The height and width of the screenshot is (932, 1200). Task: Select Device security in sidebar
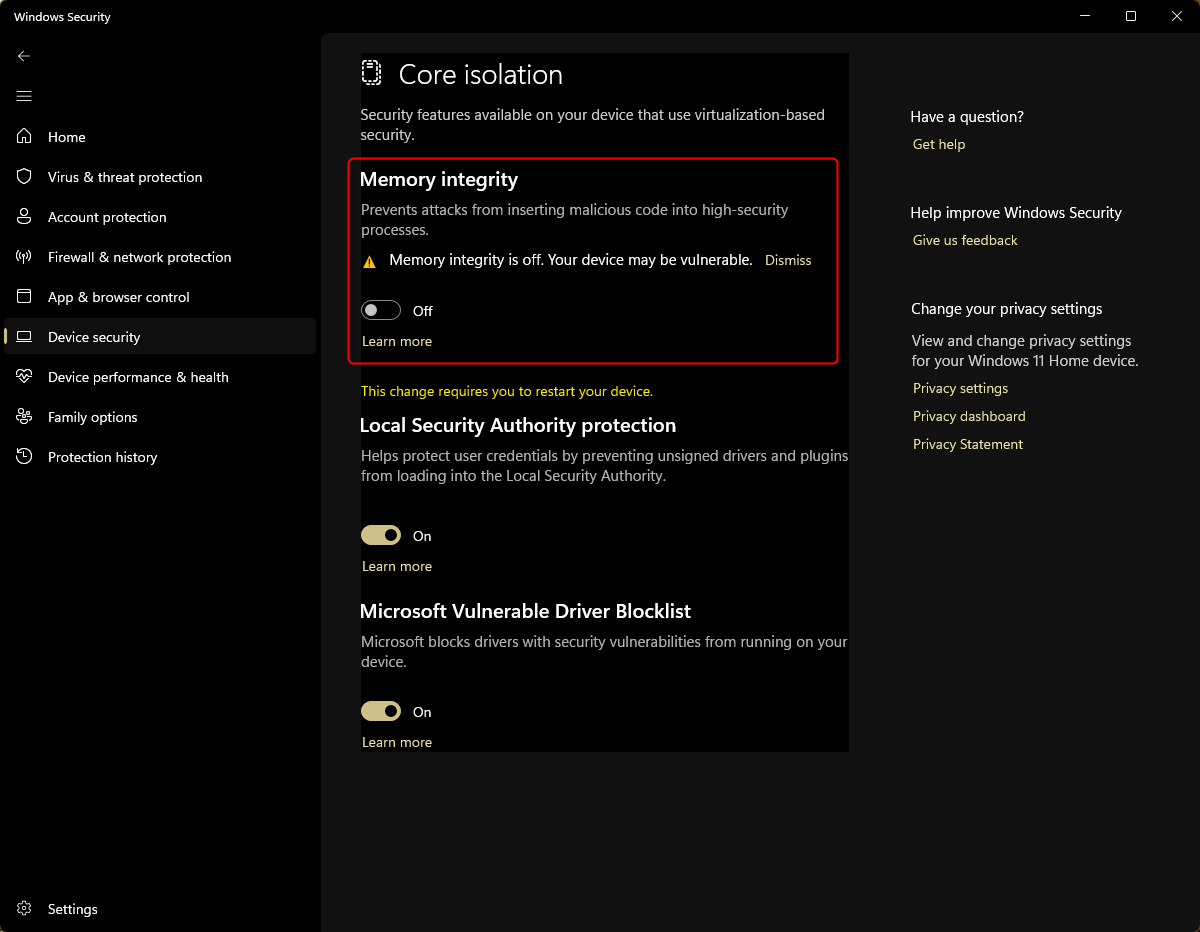160,337
